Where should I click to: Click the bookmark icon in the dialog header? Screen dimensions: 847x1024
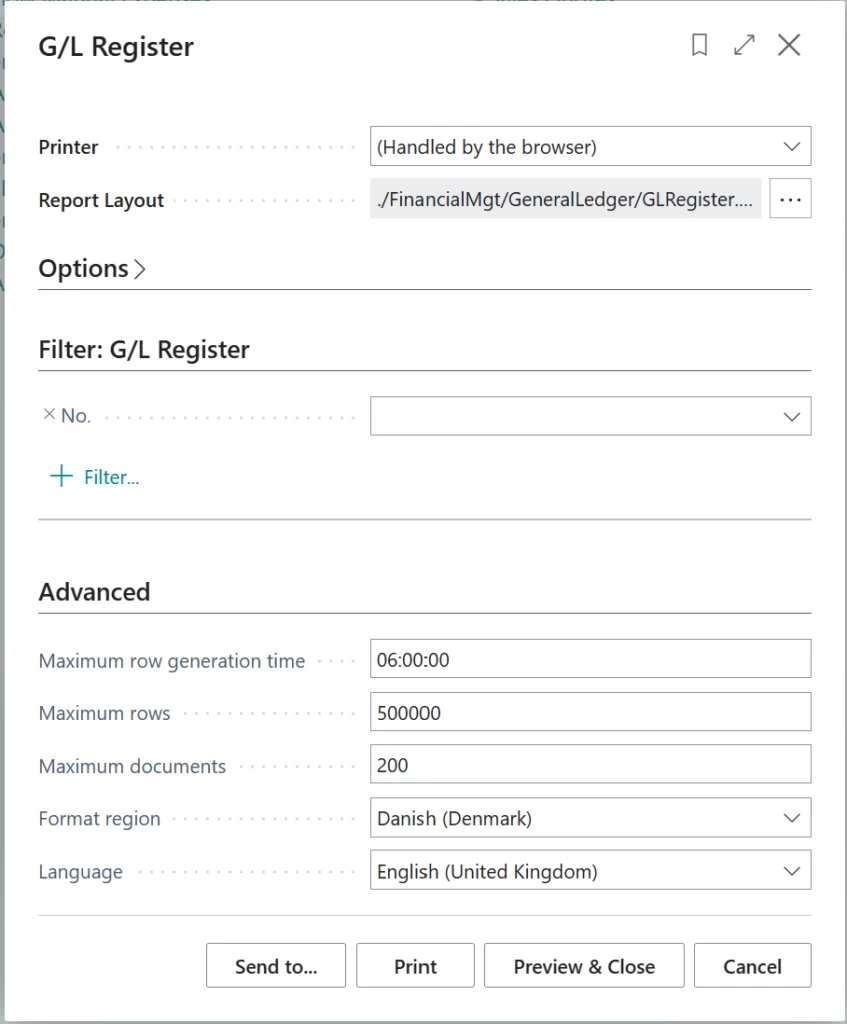699,45
